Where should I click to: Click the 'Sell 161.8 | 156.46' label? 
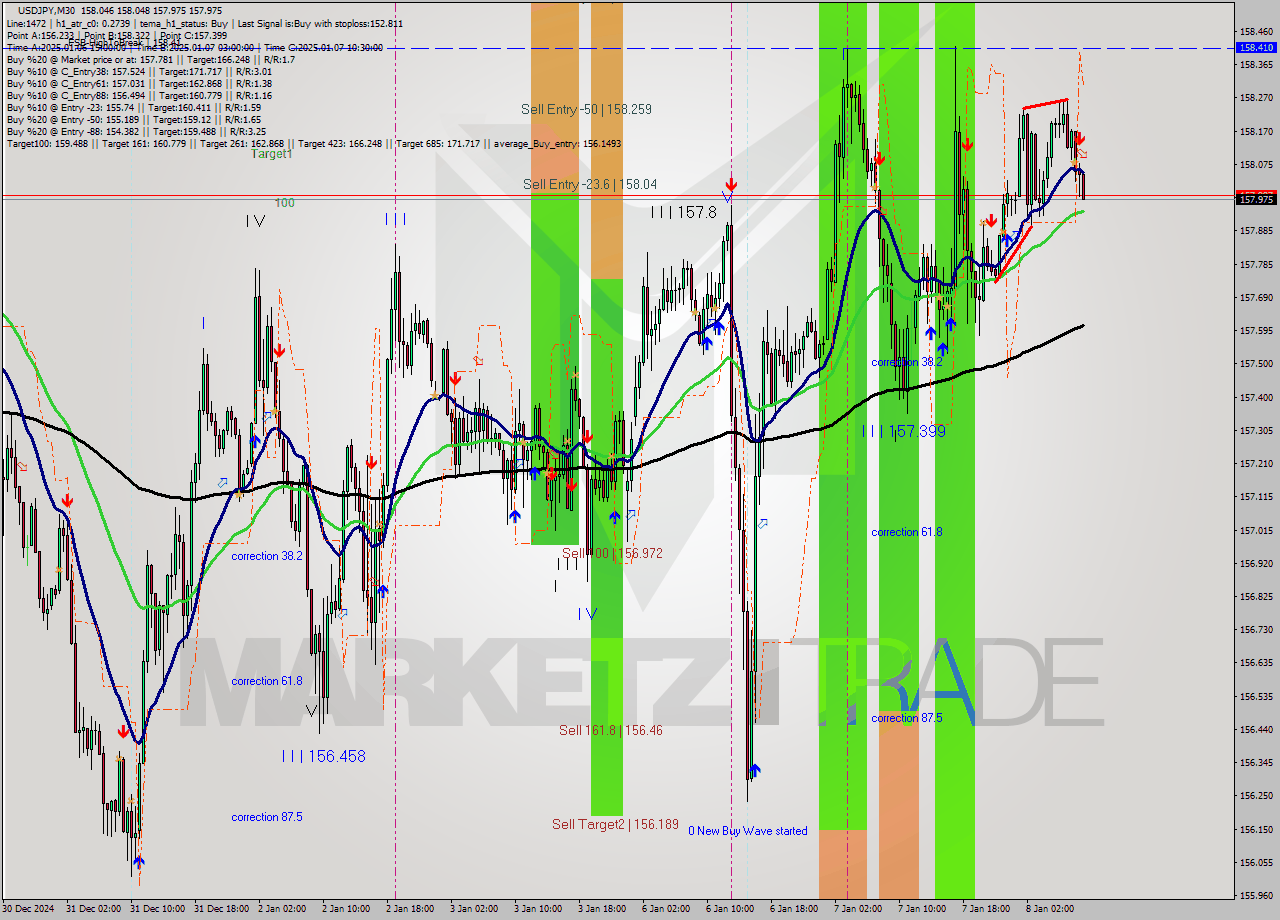610,731
